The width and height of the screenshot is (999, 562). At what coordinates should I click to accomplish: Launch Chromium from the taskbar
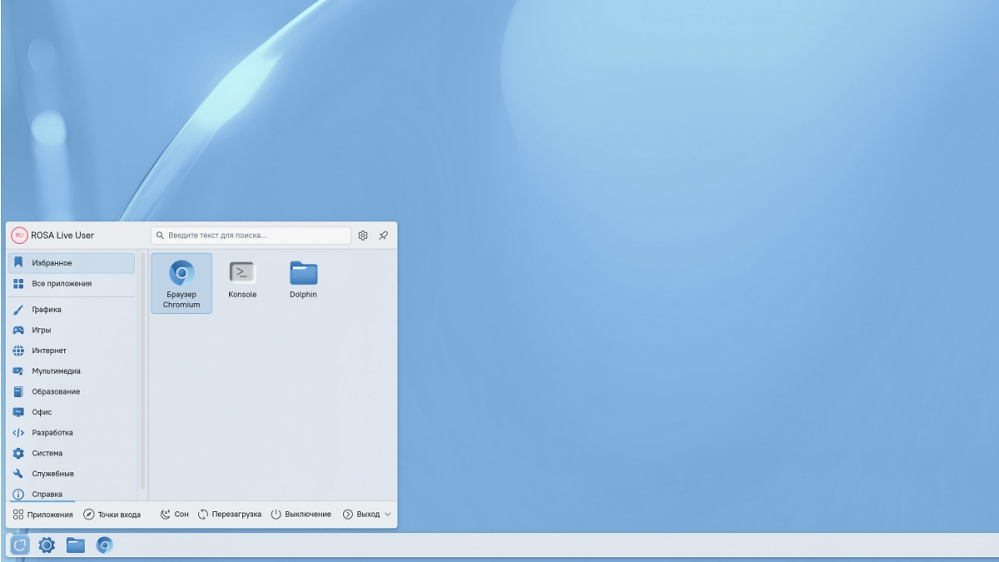click(104, 545)
